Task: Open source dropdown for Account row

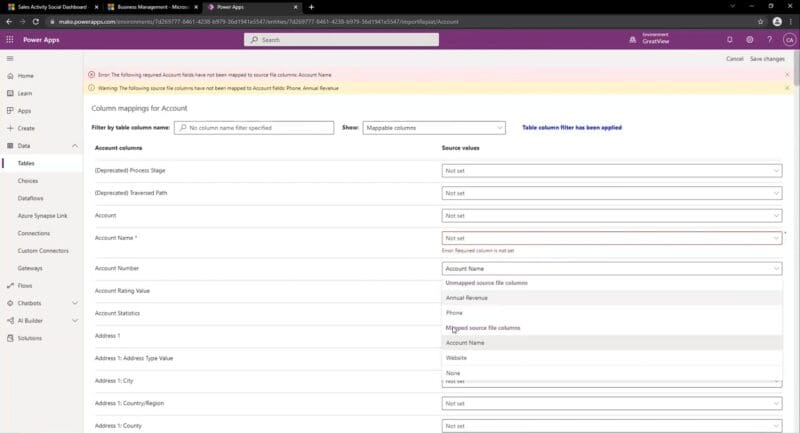Action: coord(612,215)
